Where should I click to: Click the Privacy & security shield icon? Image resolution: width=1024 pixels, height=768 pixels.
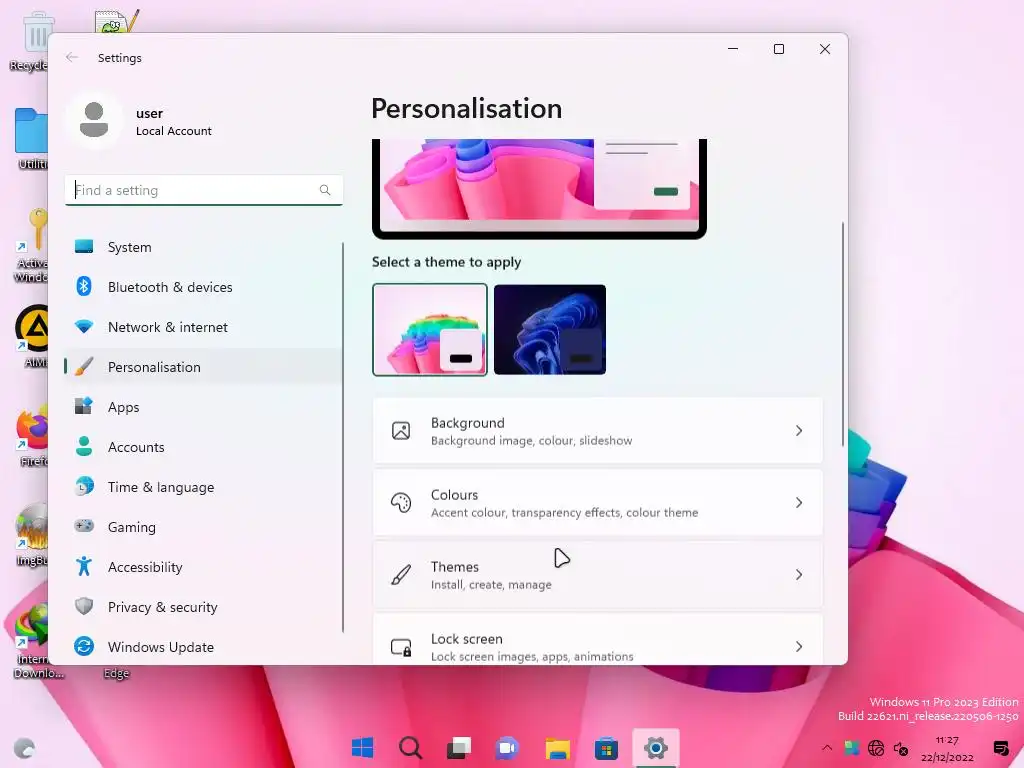point(84,606)
